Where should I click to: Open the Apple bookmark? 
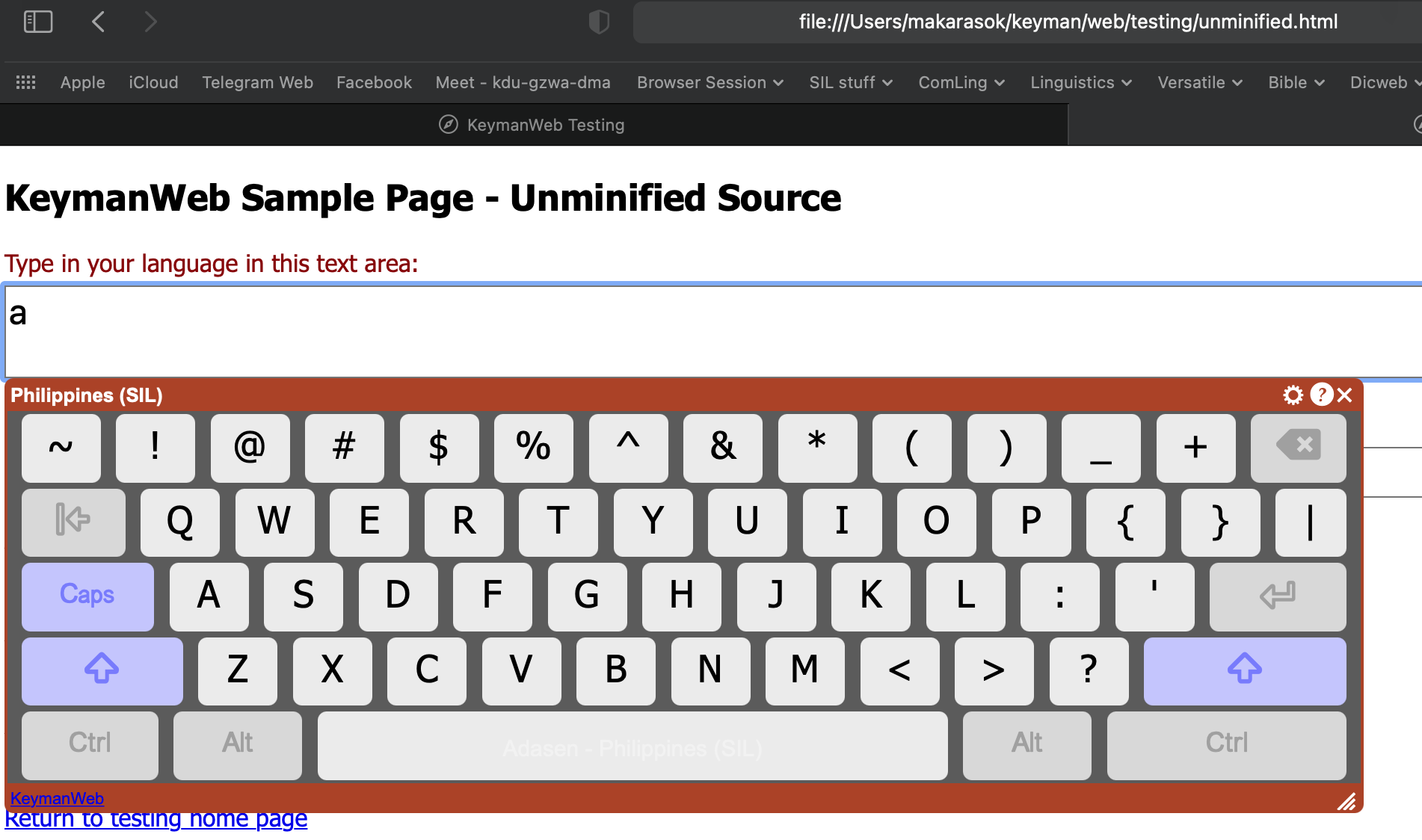[x=82, y=82]
